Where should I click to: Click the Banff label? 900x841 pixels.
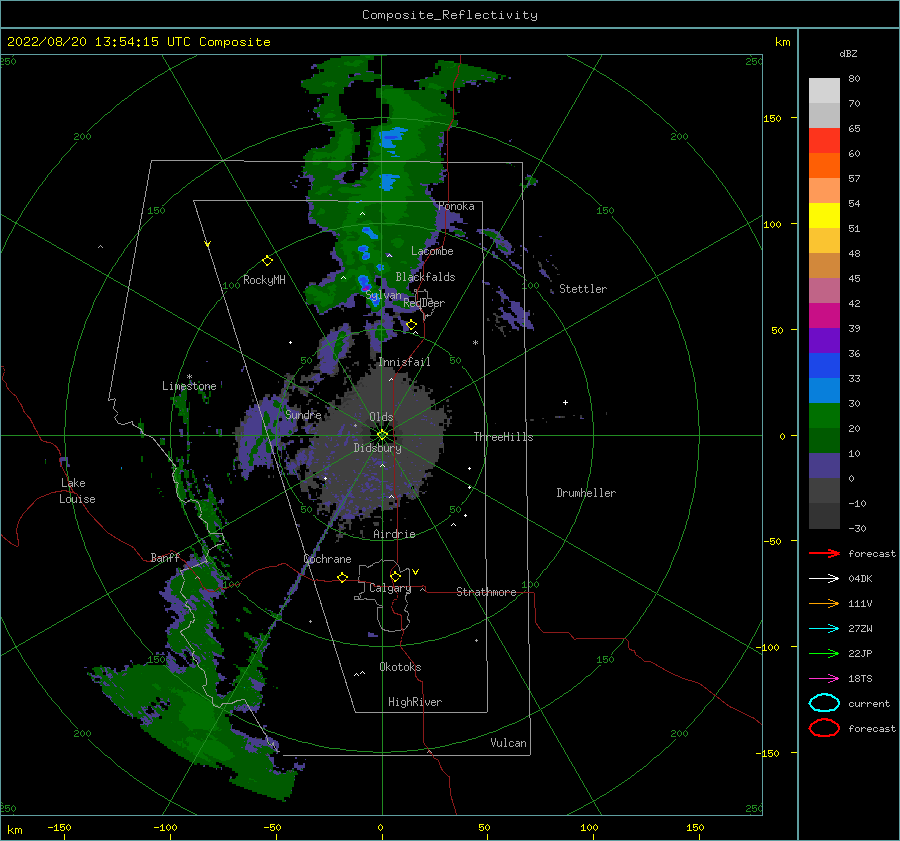pyautogui.click(x=165, y=557)
